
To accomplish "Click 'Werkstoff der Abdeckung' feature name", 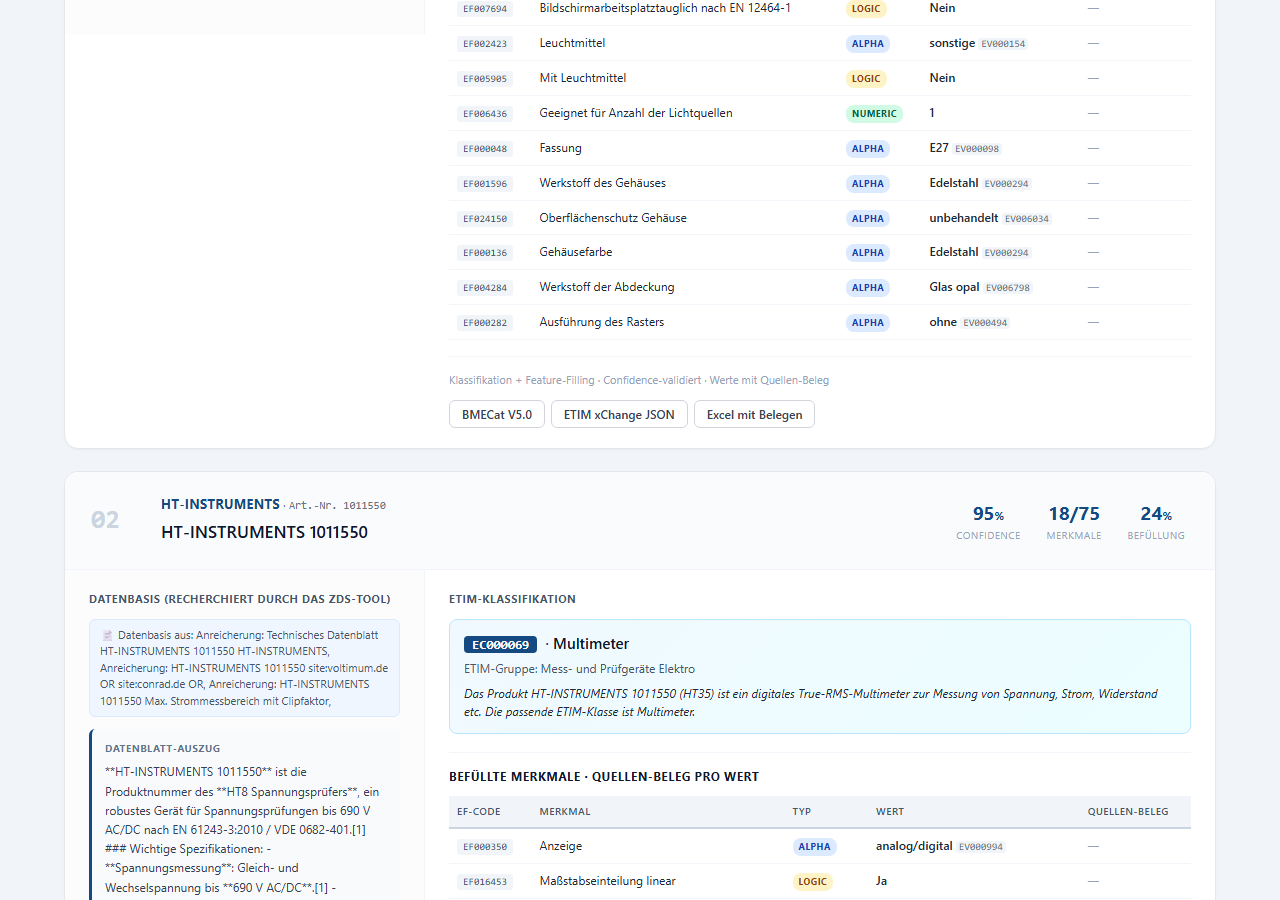I will (607, 287).
